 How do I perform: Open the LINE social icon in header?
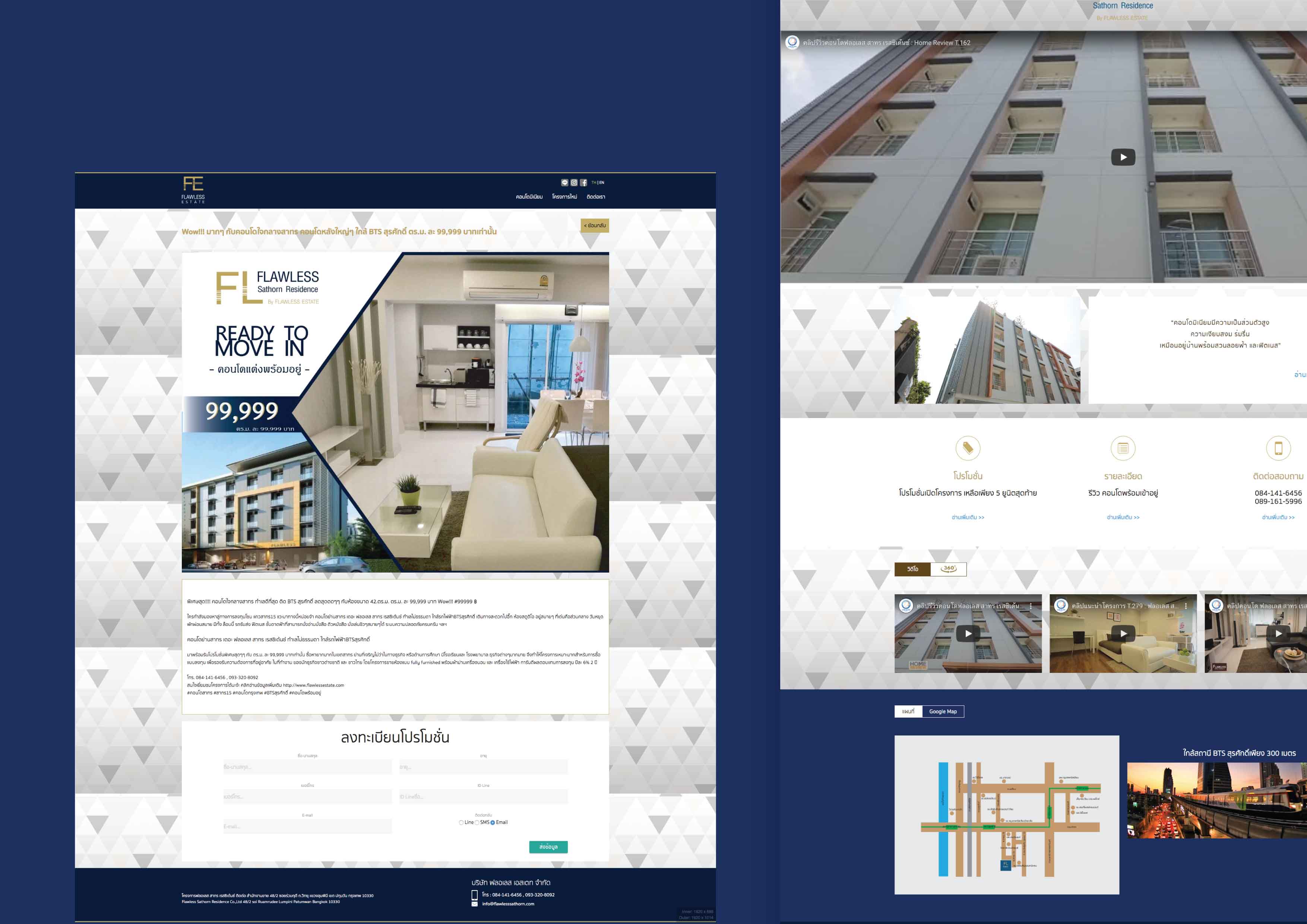click(x=565, y=183)
